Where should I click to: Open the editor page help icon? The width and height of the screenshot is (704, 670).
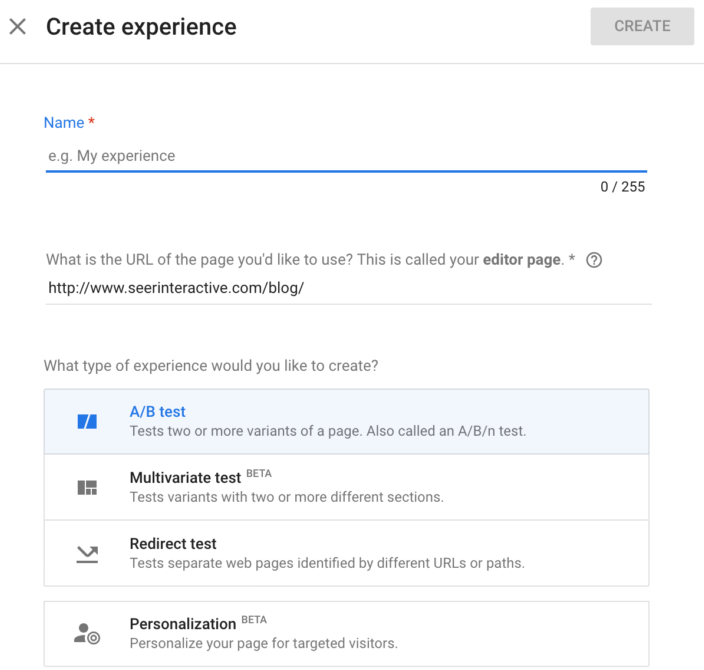coord(594,260)
